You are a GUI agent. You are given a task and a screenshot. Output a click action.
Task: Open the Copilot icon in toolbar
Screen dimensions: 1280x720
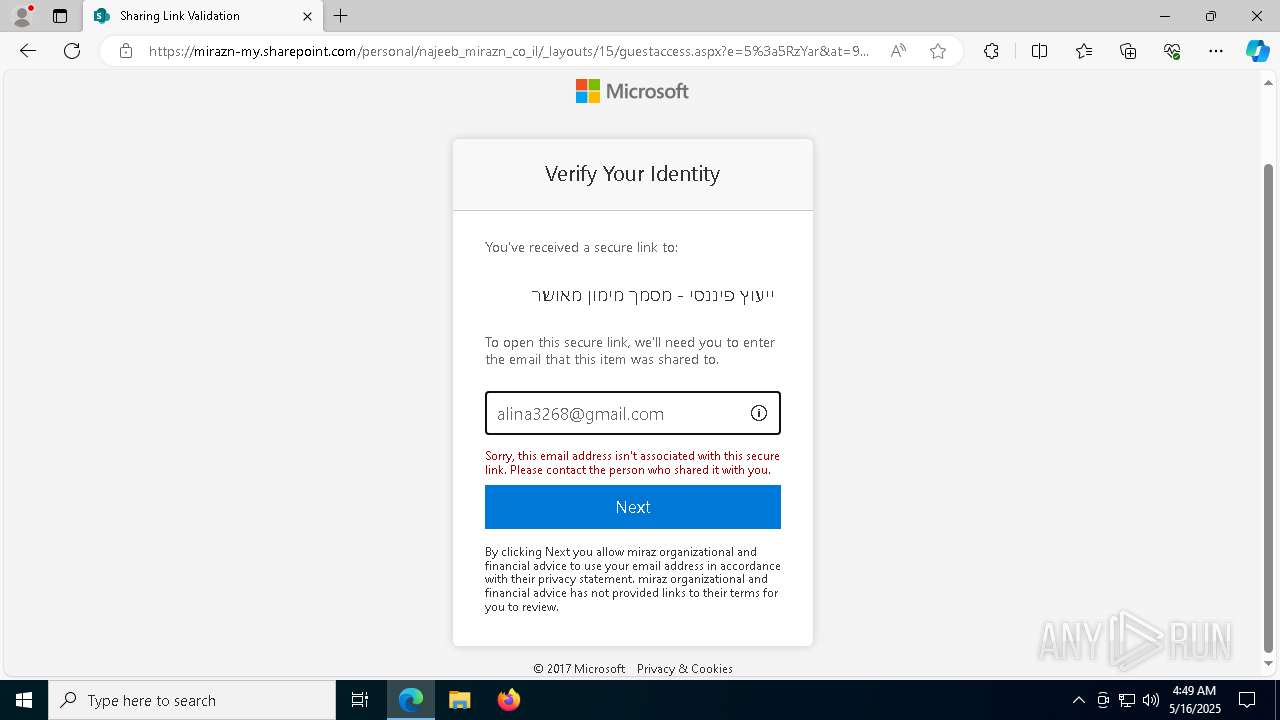pos(1257,51)
